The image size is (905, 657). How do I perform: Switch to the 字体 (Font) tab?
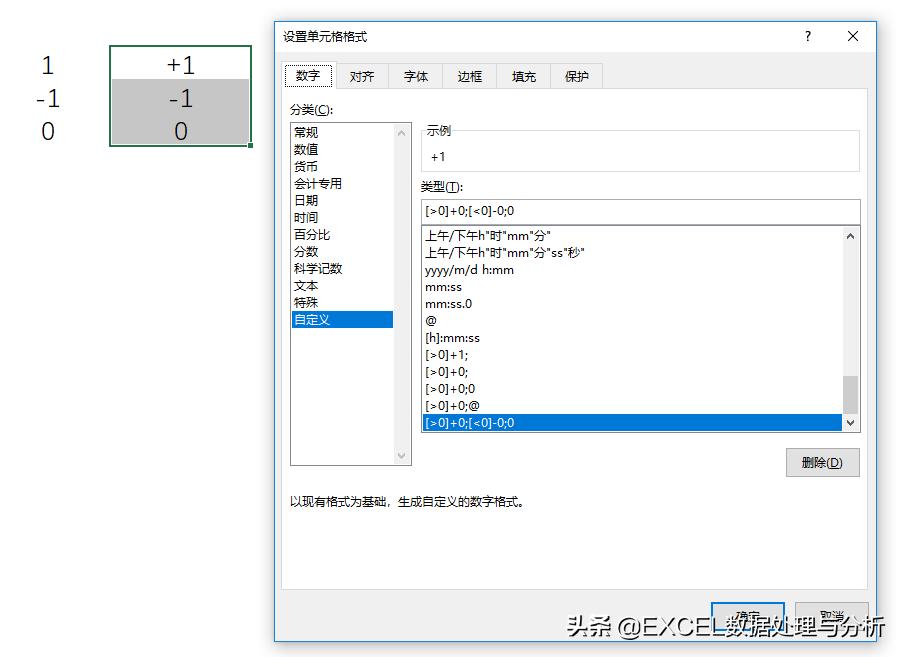pos(416,75)
